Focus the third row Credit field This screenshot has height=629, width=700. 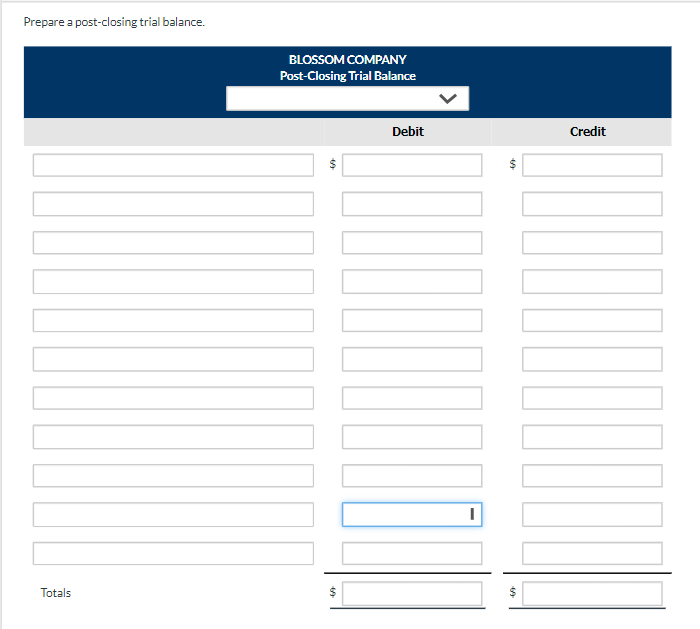tap(592, 242)
